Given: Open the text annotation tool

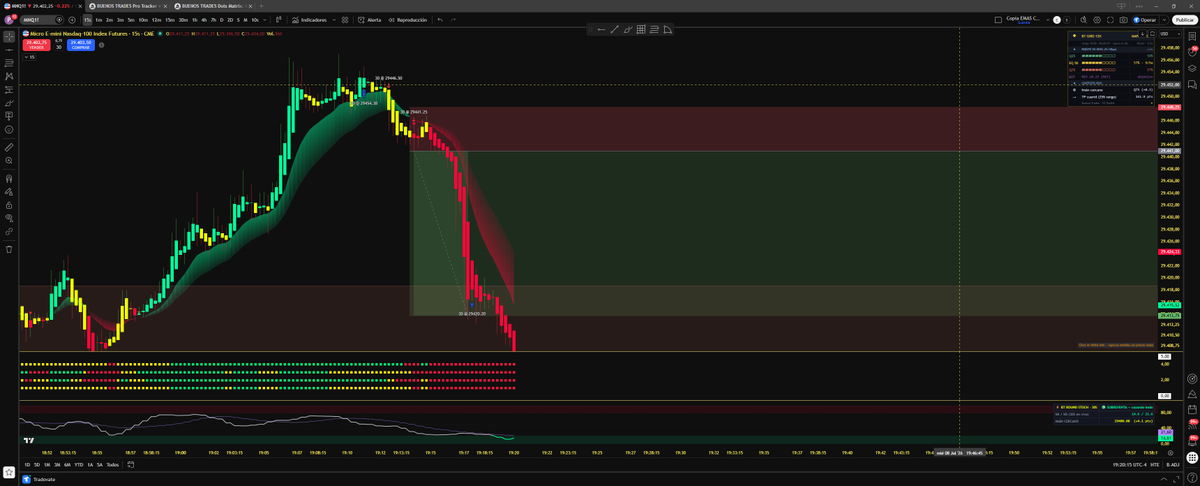Looking at the screenshot, I should (9, 116).
